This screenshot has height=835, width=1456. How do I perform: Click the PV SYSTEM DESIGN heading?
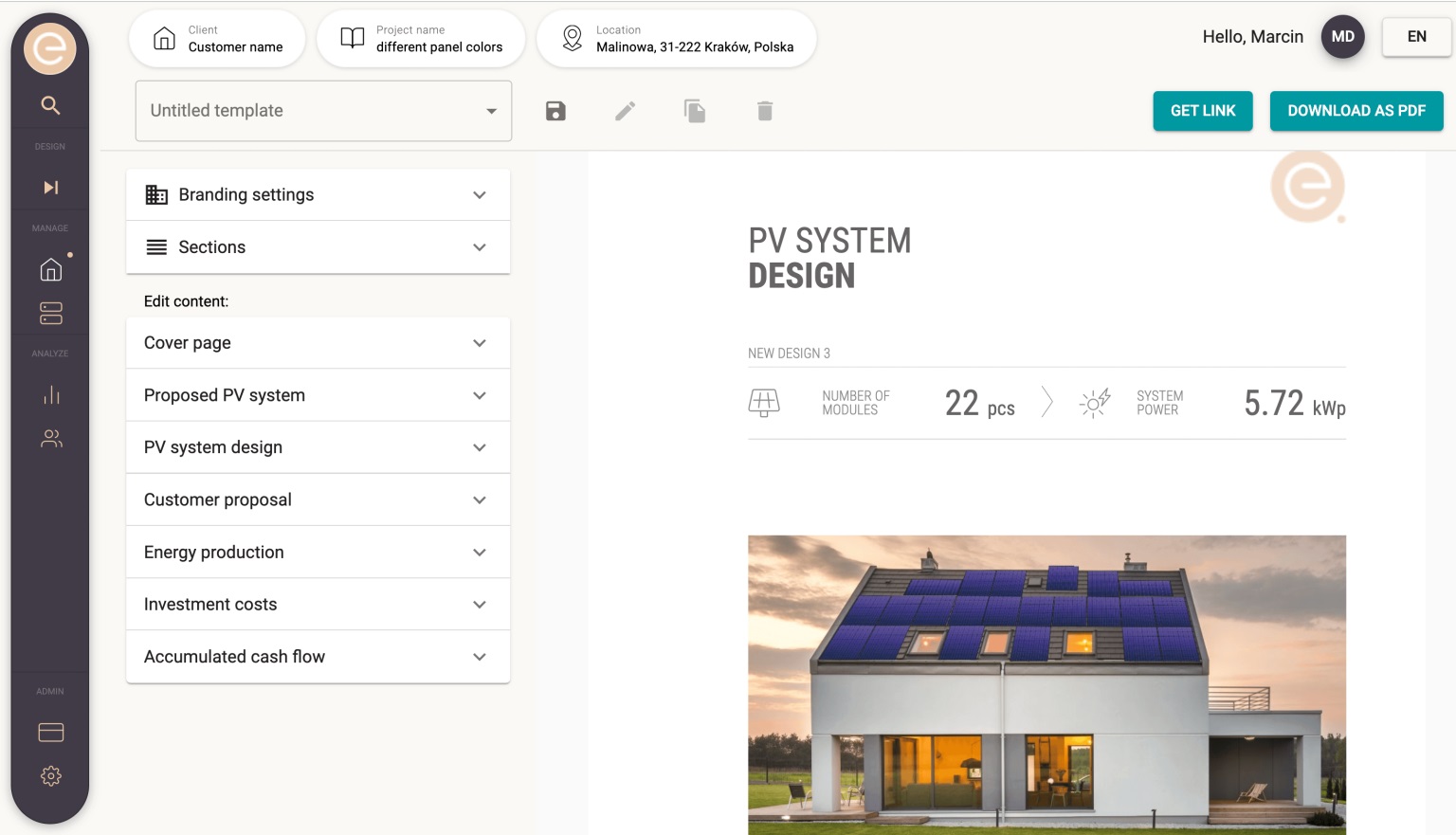pos(829,258)
